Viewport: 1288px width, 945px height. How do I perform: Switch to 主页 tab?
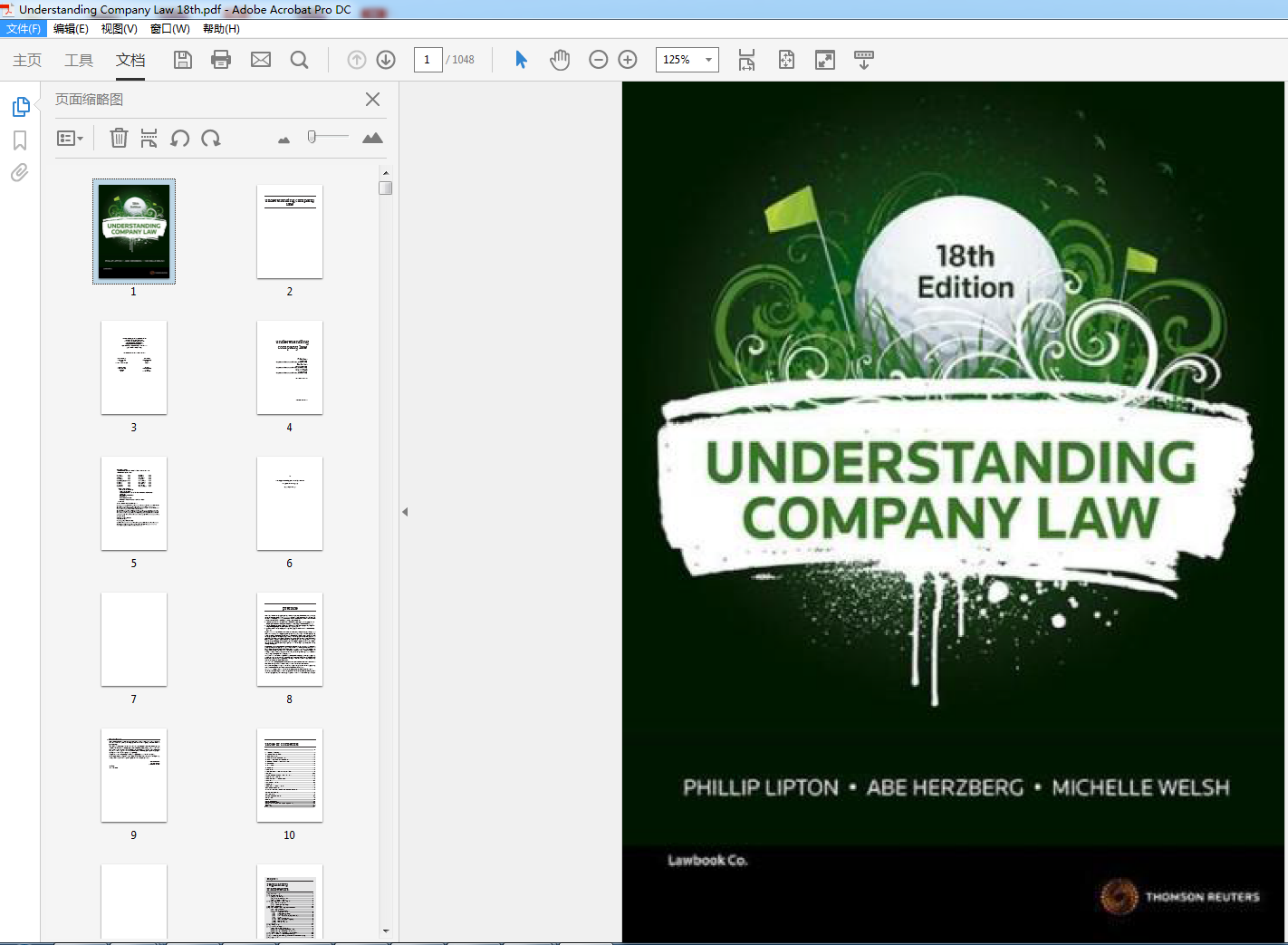(27, 60)
